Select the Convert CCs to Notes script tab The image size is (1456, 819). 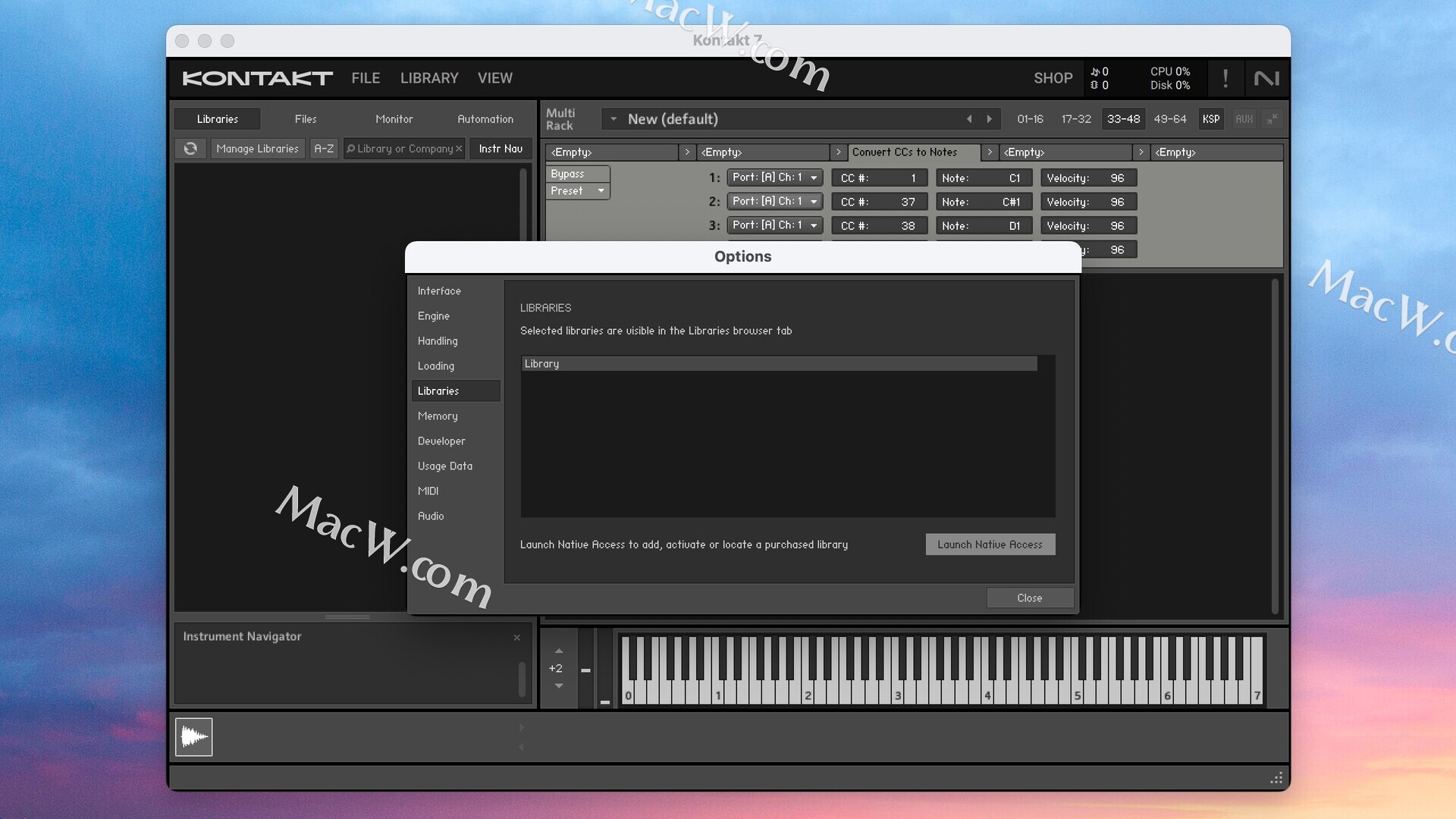(914, 152)
